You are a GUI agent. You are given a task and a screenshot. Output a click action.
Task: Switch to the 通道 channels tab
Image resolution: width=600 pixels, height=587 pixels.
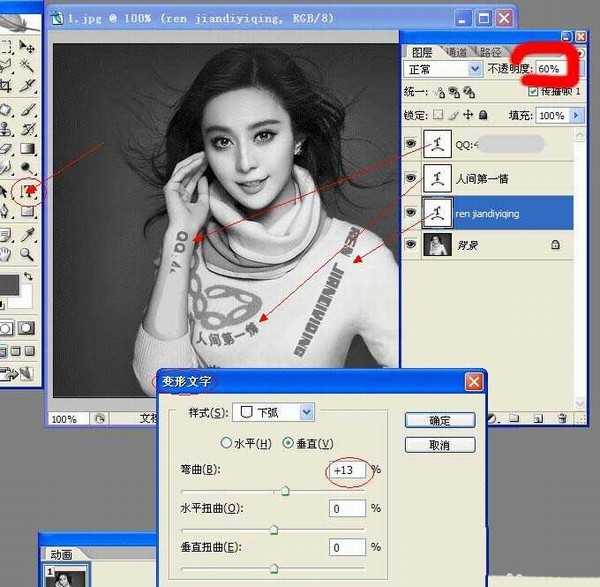click(456, 51)
